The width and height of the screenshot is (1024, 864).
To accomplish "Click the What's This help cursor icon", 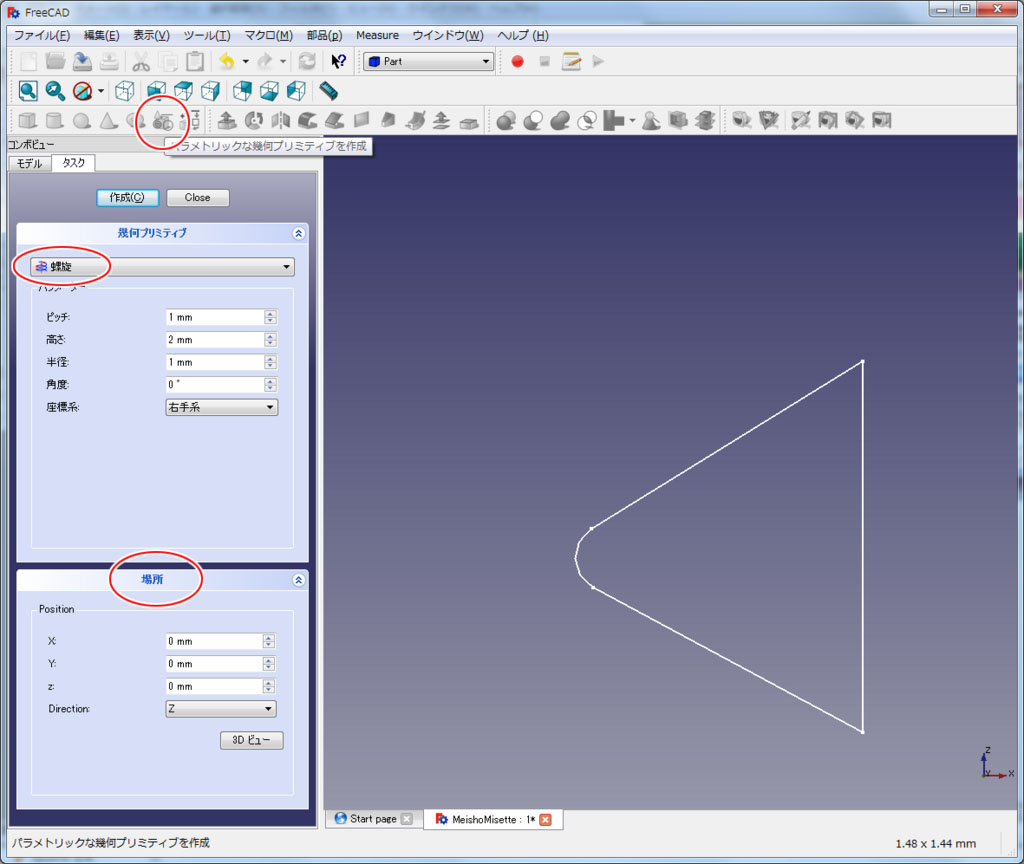I will 338,61.
